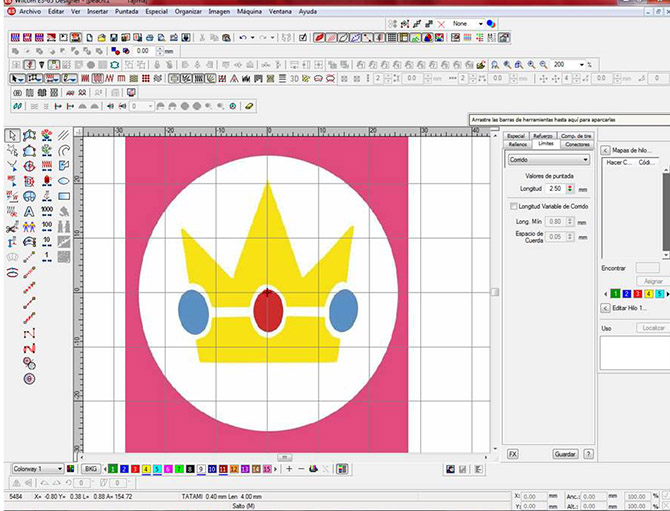Click the 3D stitch effect icon
Screen dimensions: 670x511
(294, 79)
